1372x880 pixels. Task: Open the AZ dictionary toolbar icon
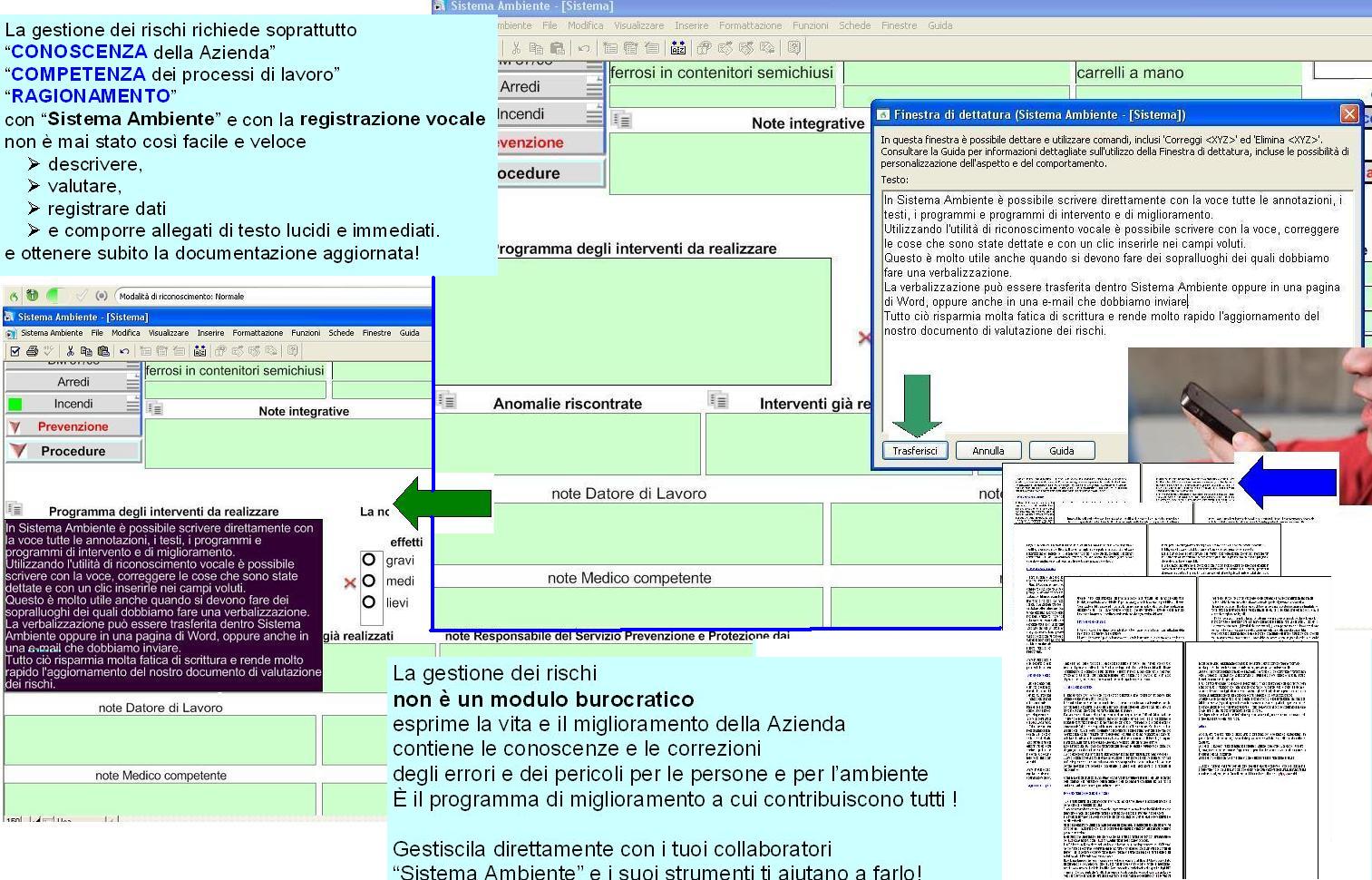[200, 350]
